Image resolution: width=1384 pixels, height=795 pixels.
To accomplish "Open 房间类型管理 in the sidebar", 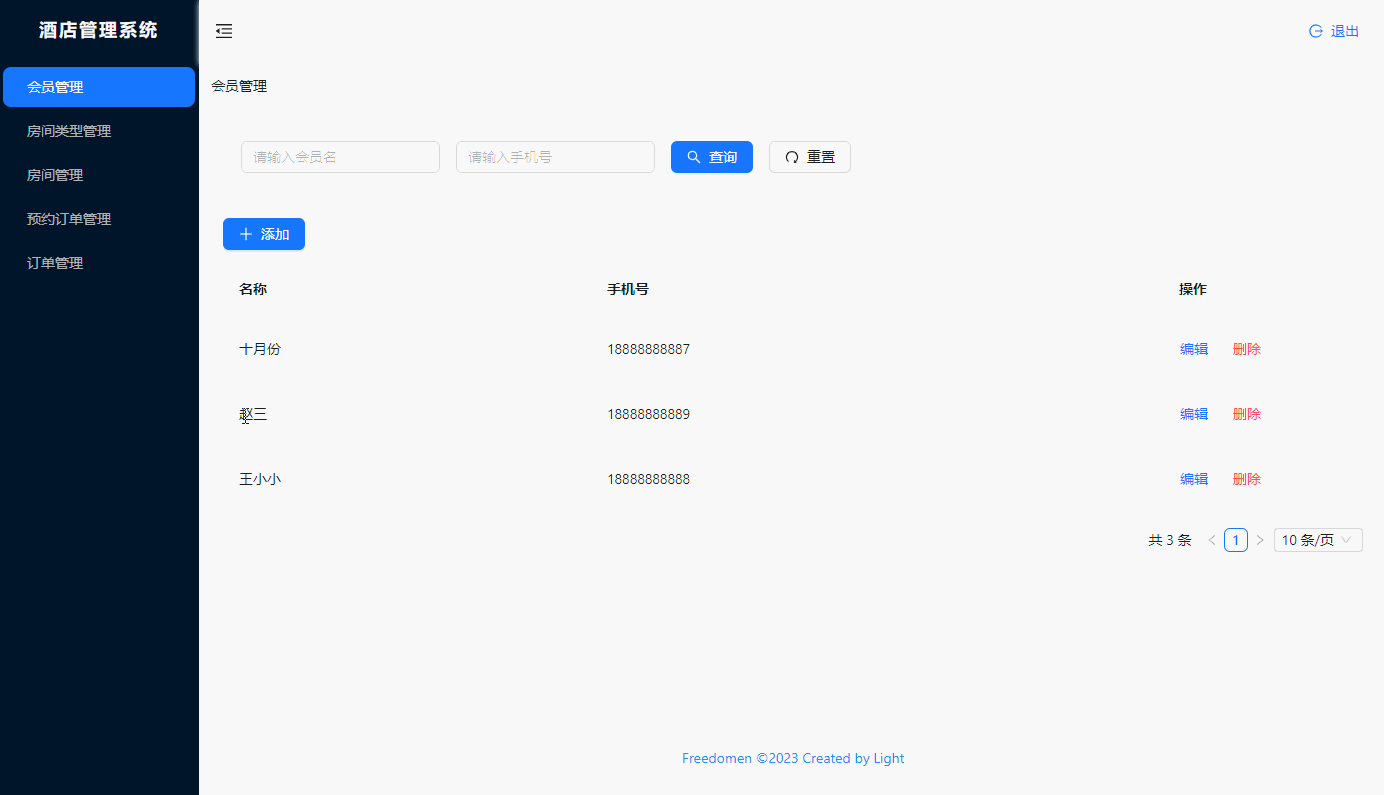I will [x=99, y=131].
